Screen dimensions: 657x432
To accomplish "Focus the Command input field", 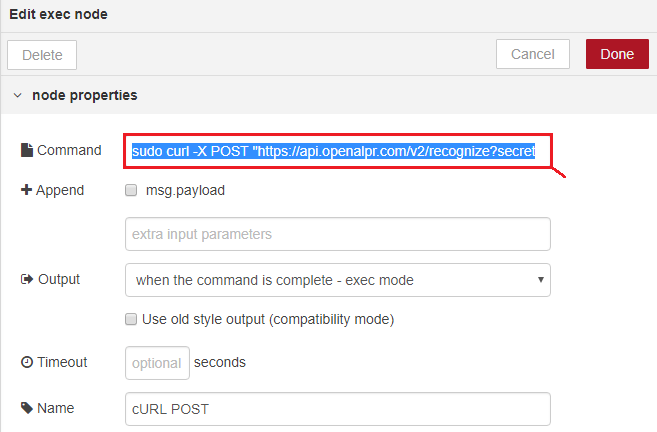I will point(338,151).
